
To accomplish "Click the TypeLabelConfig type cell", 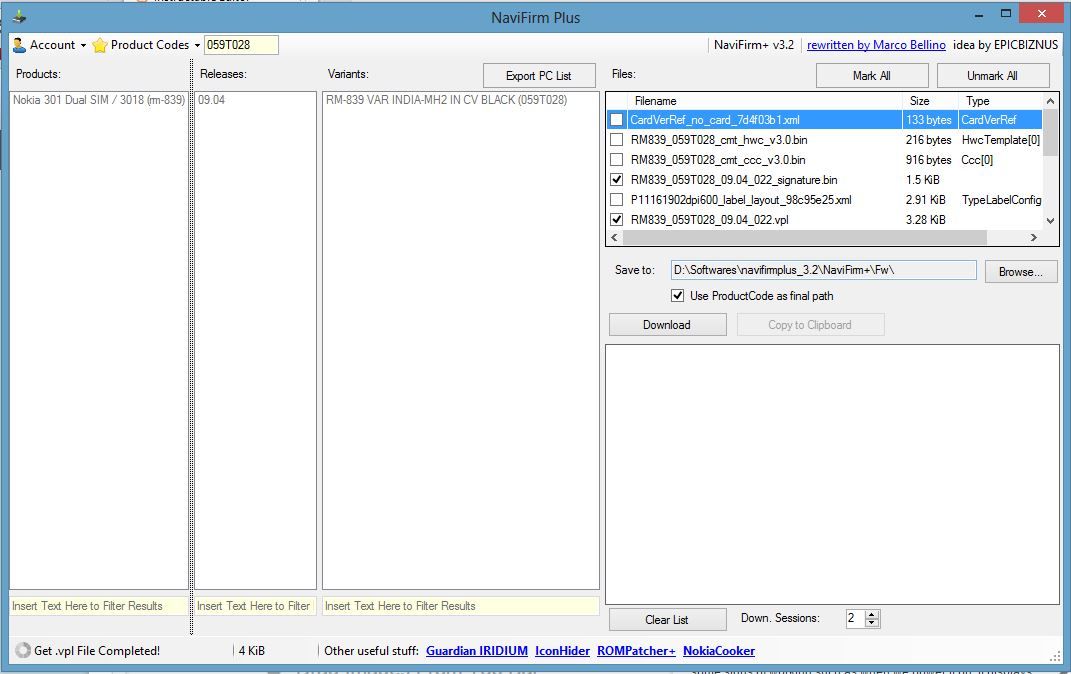I will [1001, 199].
